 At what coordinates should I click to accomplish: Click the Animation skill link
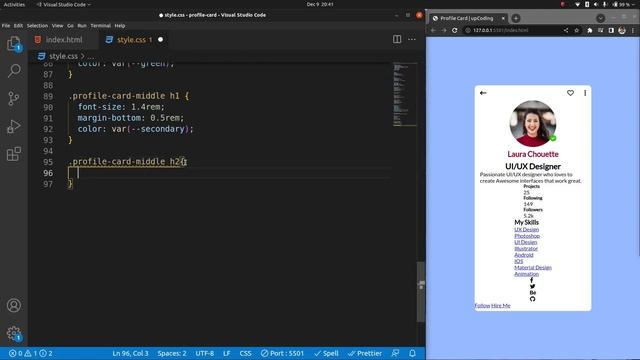coord(526,274)
